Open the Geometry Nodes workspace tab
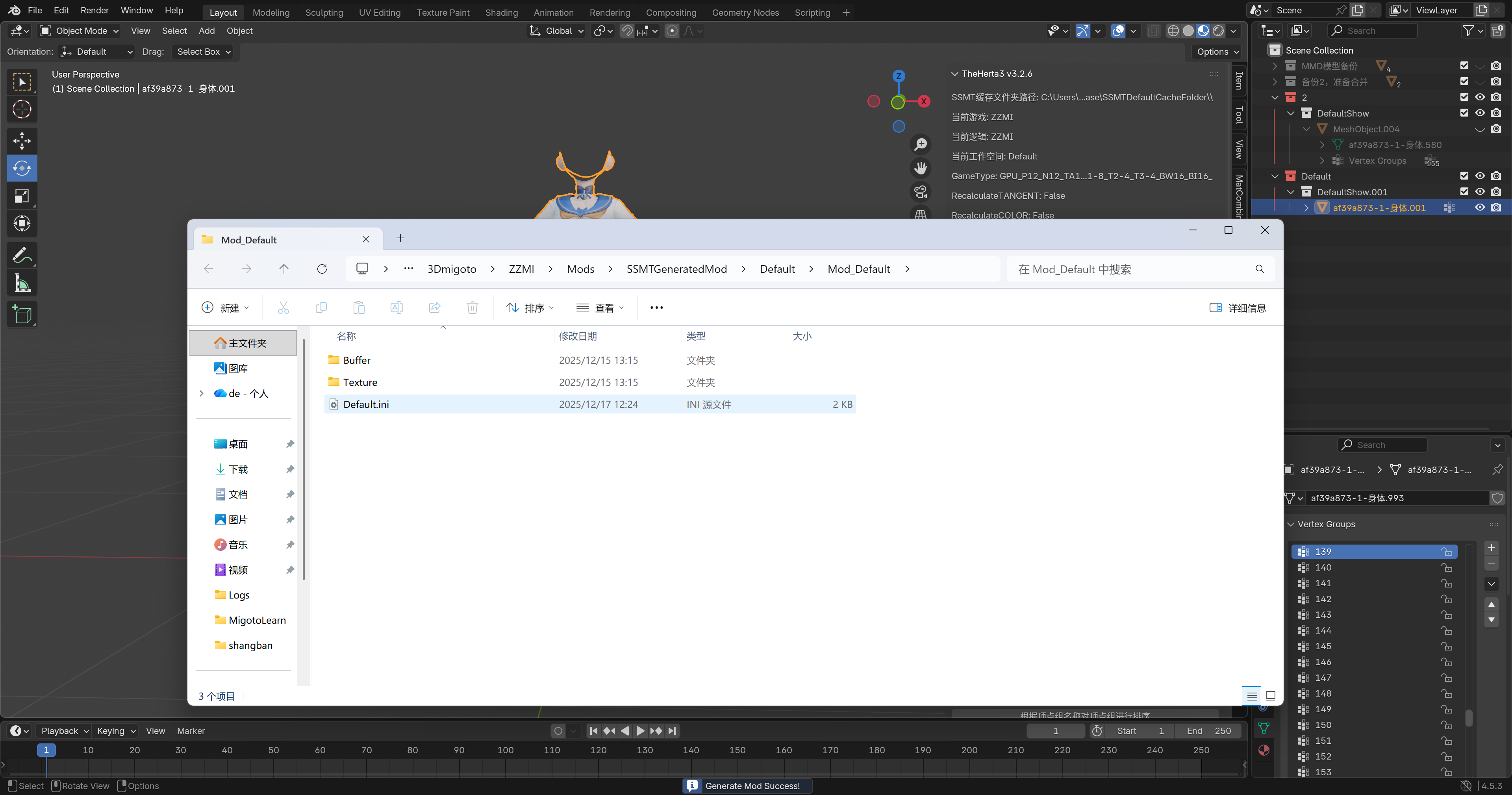 tap(745, 12)
